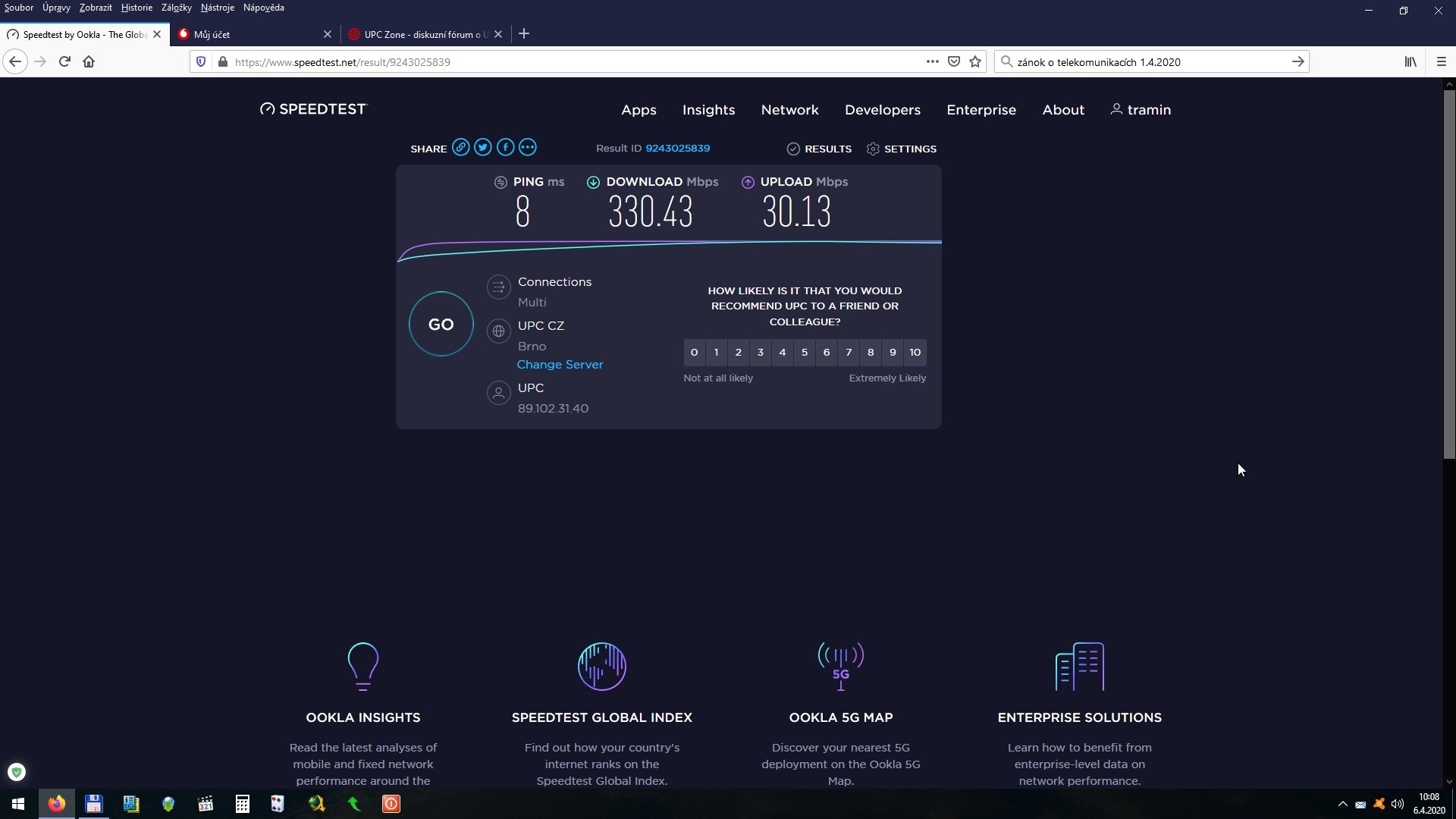Rate recommendation score 3

[x=760, y=352]
